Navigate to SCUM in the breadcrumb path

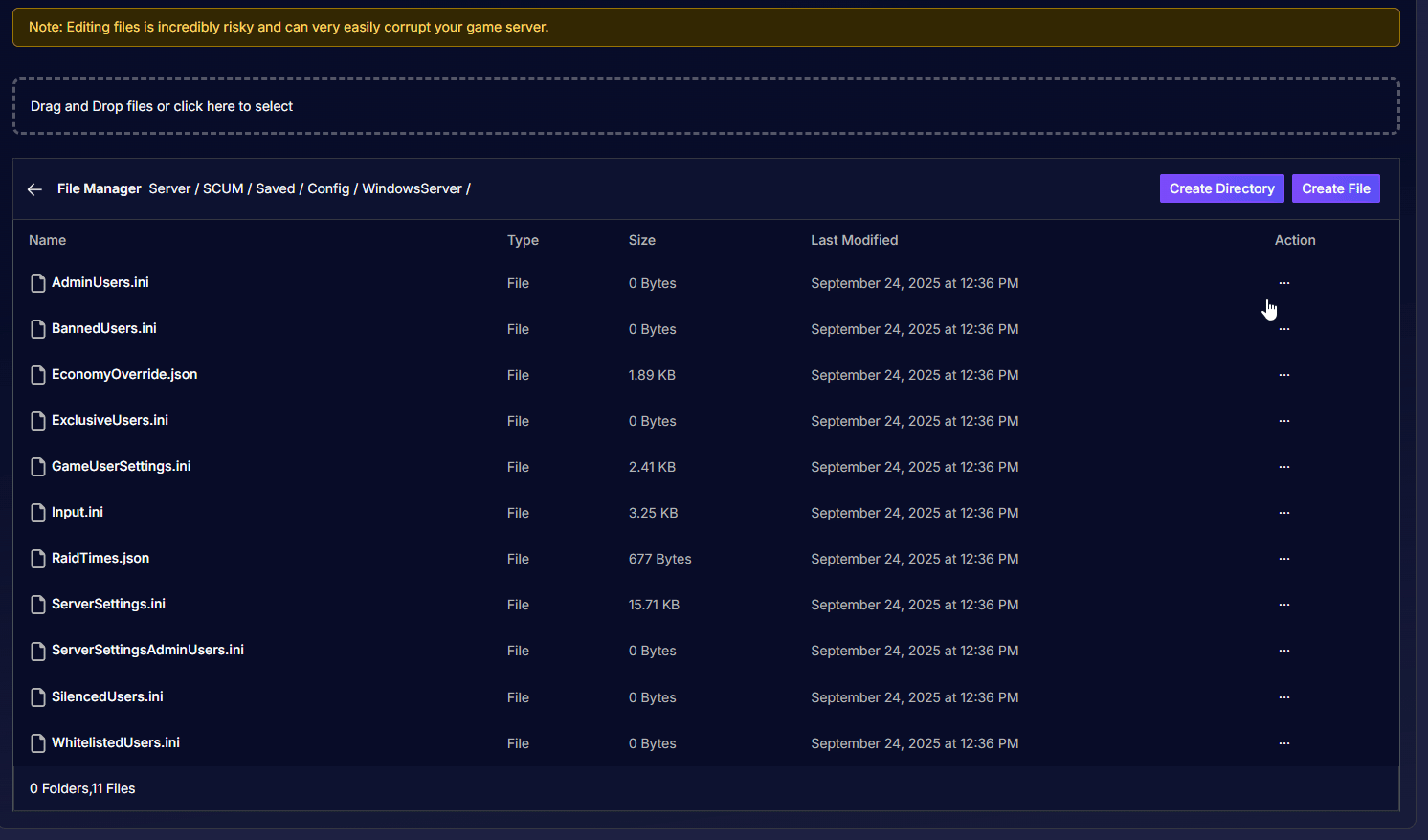click(x=223, y=188)
